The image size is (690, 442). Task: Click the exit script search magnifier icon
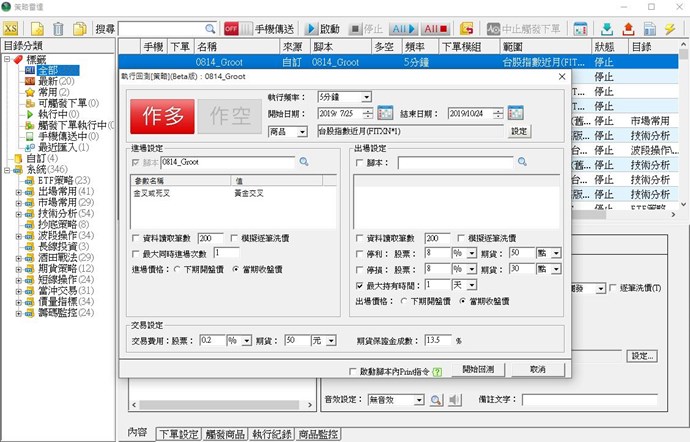coord(524,161)
